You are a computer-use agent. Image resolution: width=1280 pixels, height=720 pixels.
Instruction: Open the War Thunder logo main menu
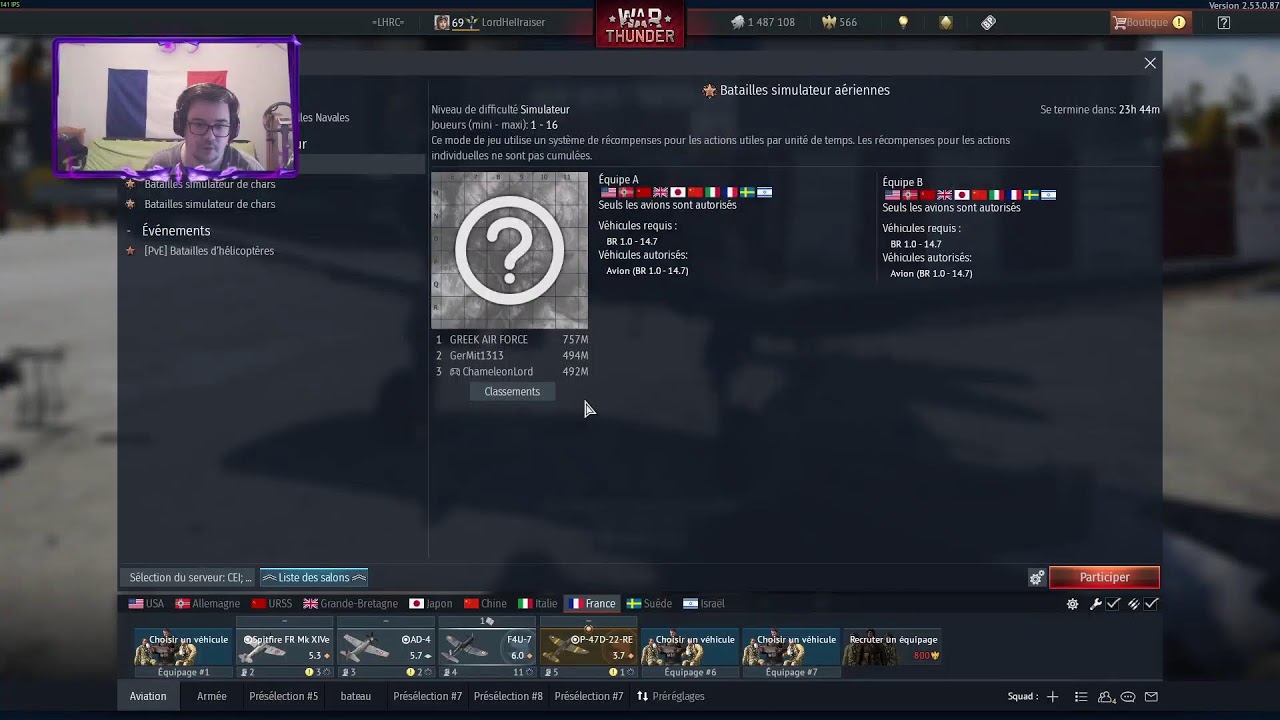click(640, 24)
